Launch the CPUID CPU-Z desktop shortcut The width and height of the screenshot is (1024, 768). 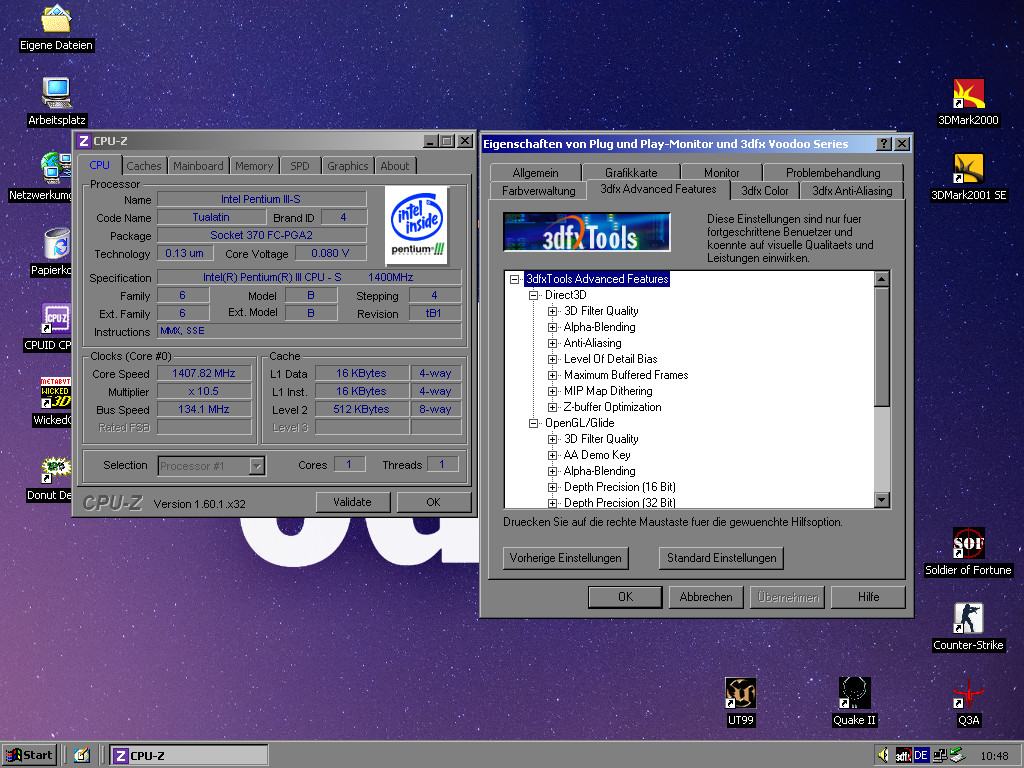tap(56, 319)
